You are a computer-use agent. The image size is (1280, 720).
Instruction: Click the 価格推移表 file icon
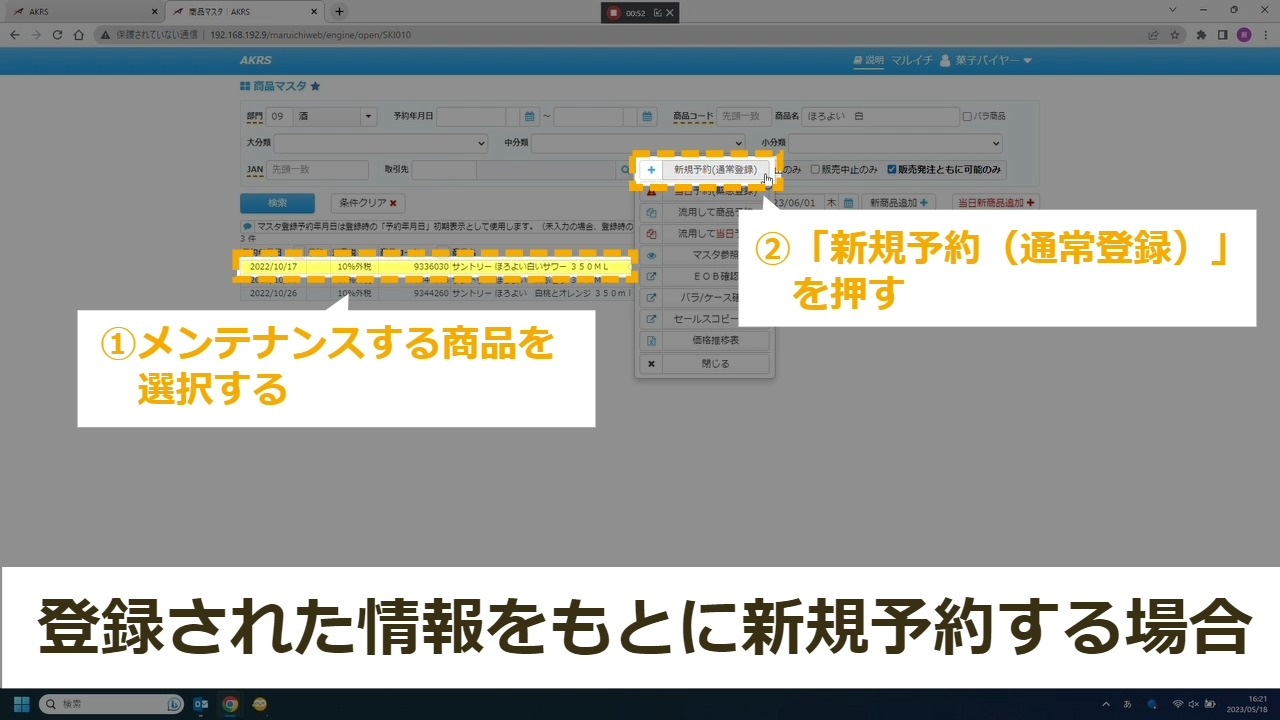pyautogui.click(x=651, y=341)
